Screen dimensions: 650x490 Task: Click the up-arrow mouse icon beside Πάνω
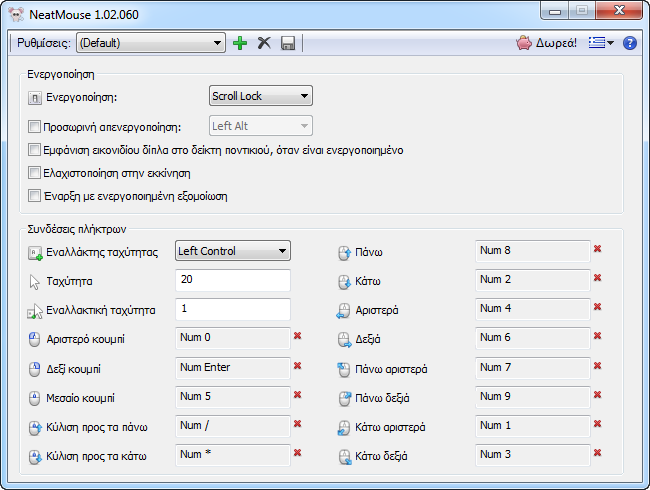[344, 252]
